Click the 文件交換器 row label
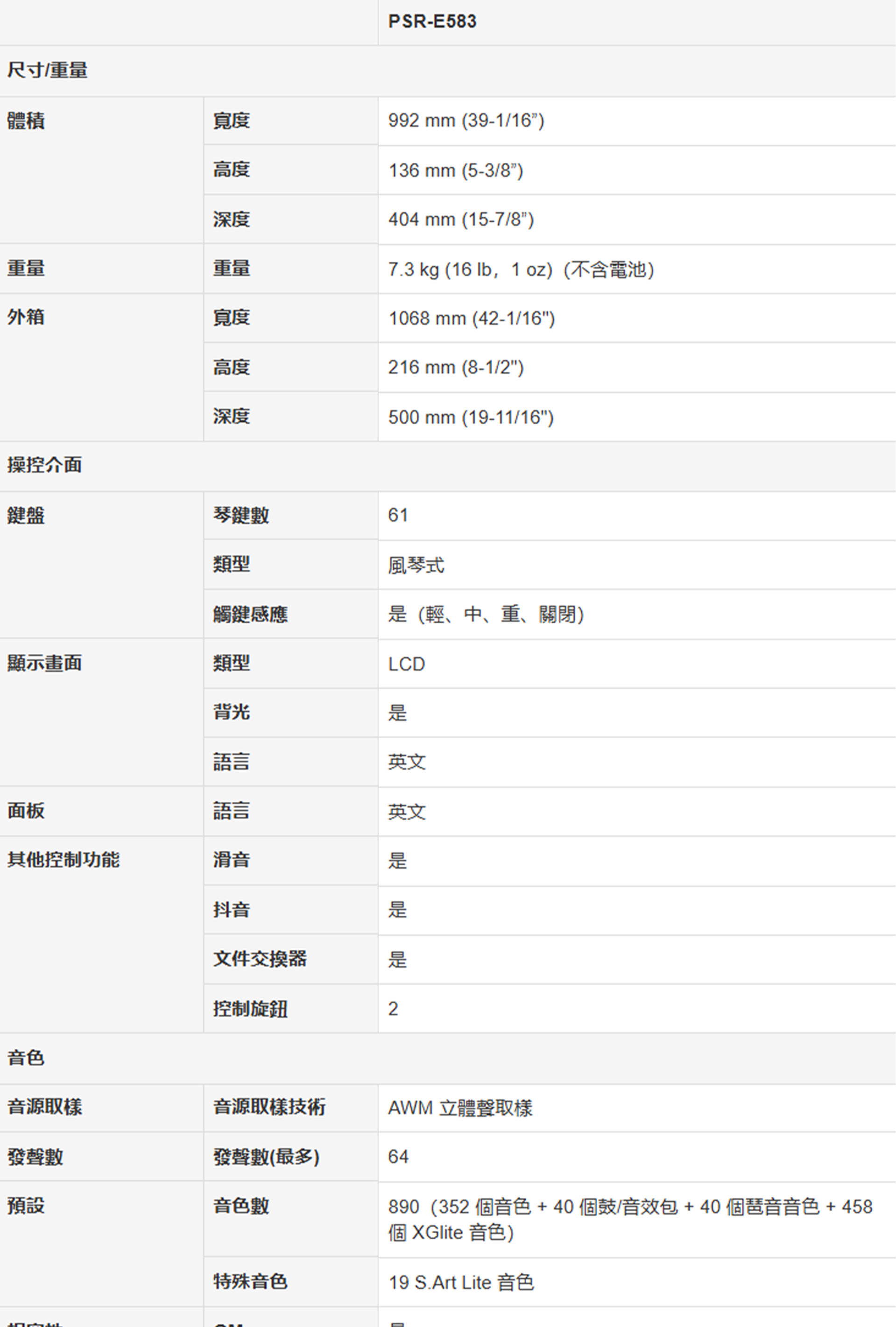Image resolution: width=896 pixels, height=1327 pixels. click(x=259, y=959)
